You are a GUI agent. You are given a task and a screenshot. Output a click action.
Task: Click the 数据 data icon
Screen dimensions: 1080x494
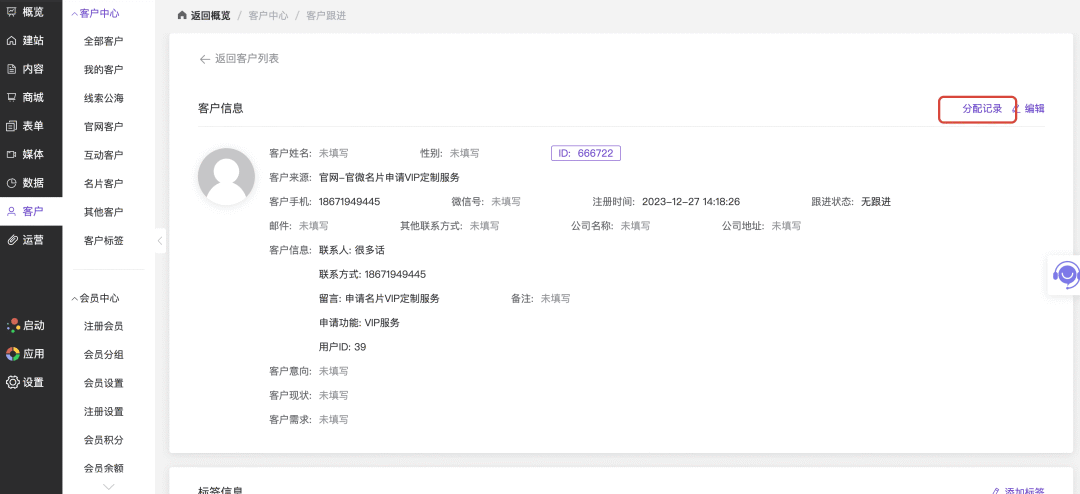pos(12,183)
